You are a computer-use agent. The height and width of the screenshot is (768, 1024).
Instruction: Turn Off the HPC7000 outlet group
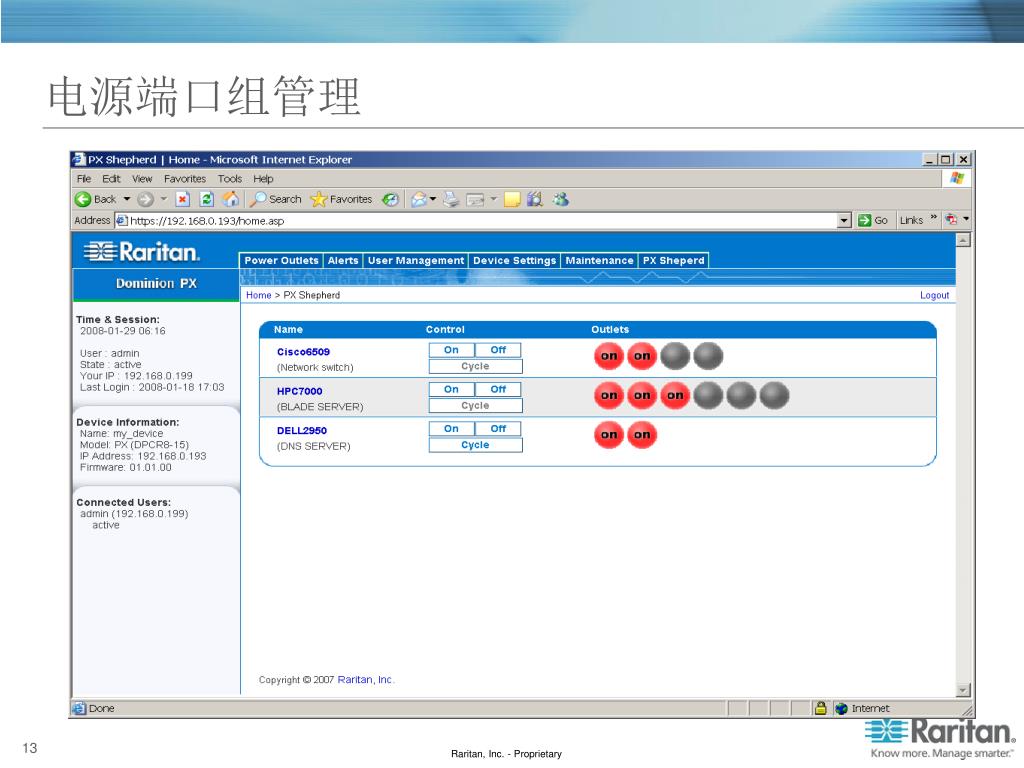click(498, 389)
